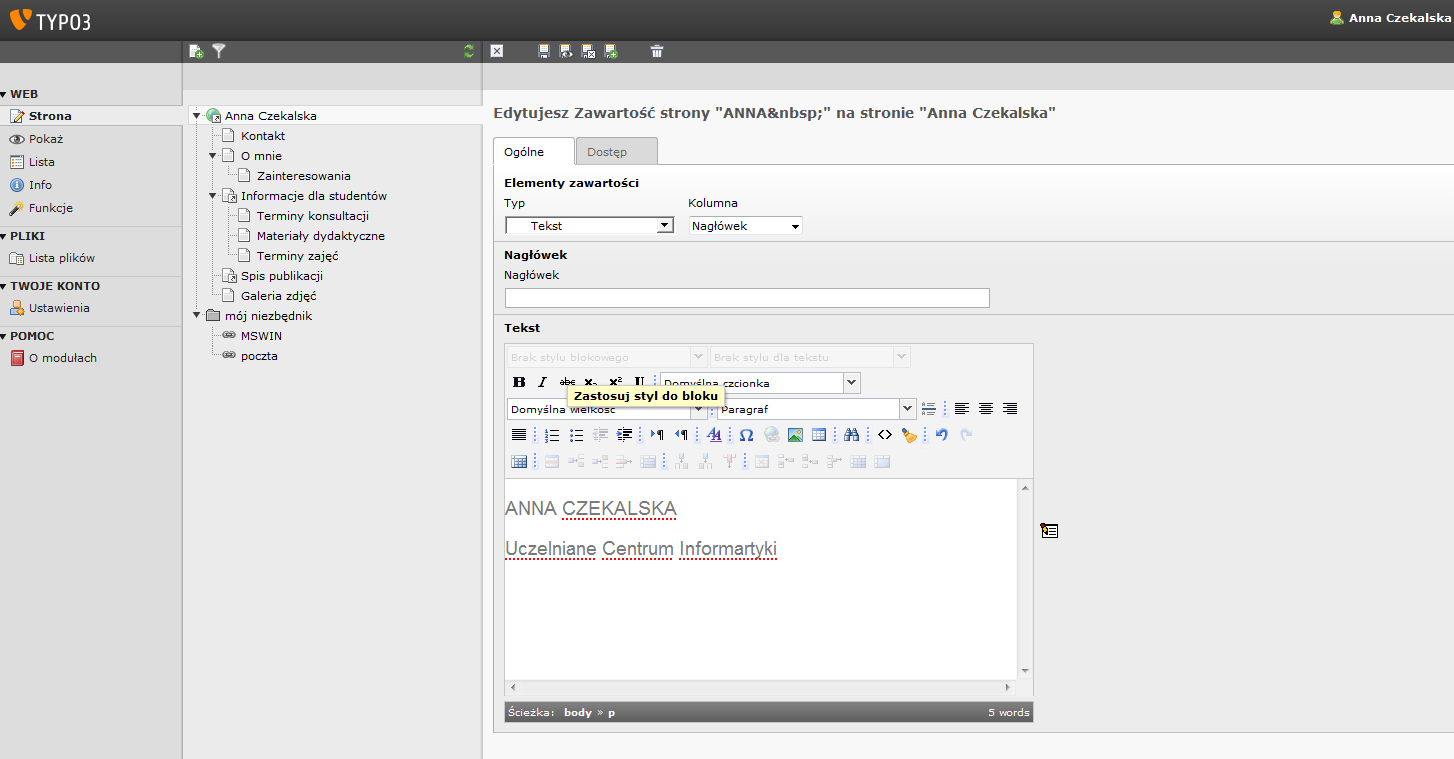Collapse the WEB module group
The image size is (1454, 759).
(x=4, y=94)
